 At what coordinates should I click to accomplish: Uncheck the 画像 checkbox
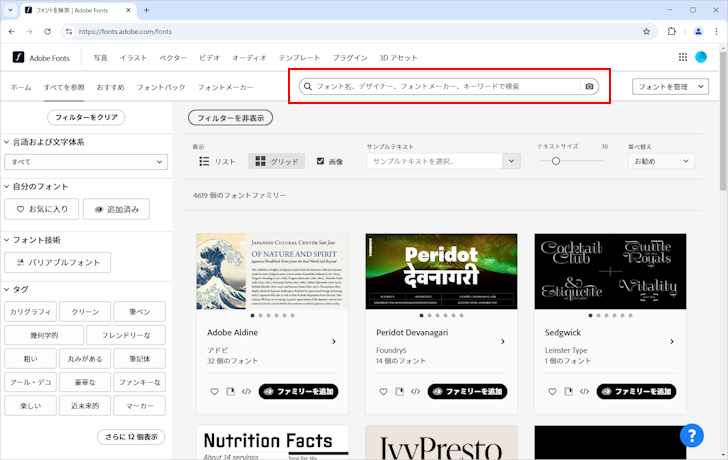coord(321,161)
